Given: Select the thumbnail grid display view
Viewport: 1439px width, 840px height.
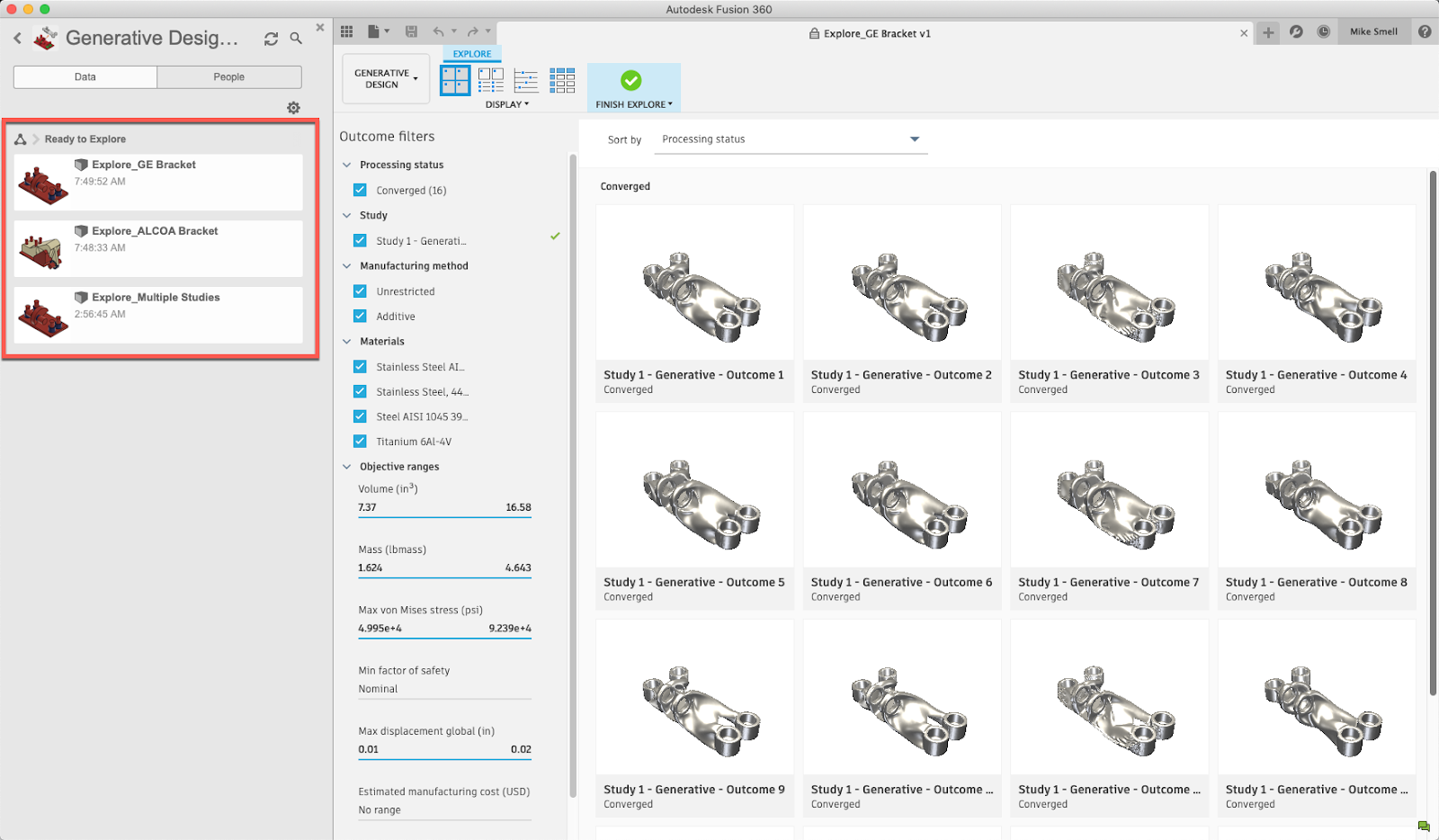Looking at the screenshot, I should coord(455,81).
